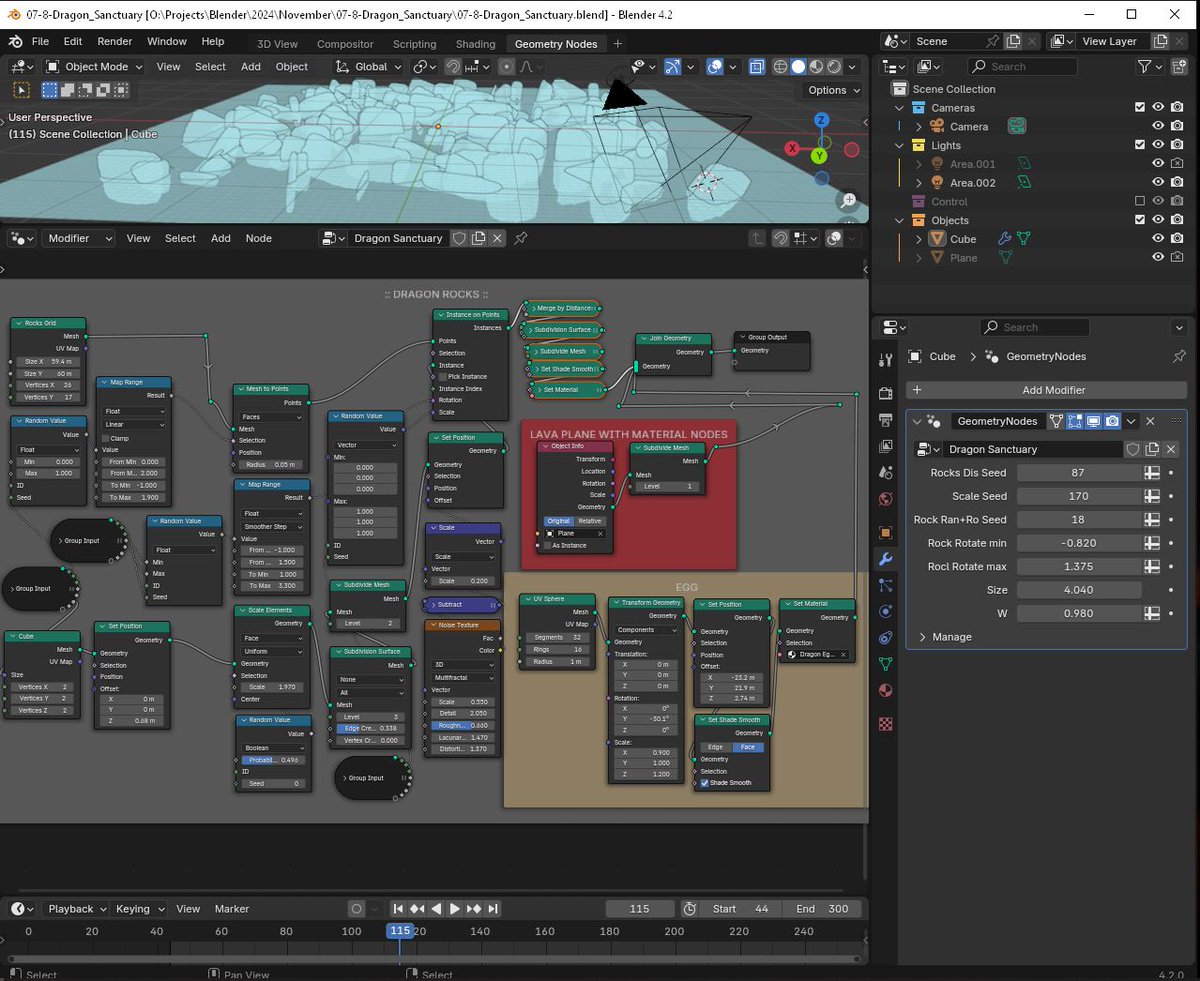
Task: Pin the Dragon Sanctuary node tree
Action: [x=520, y=238]
